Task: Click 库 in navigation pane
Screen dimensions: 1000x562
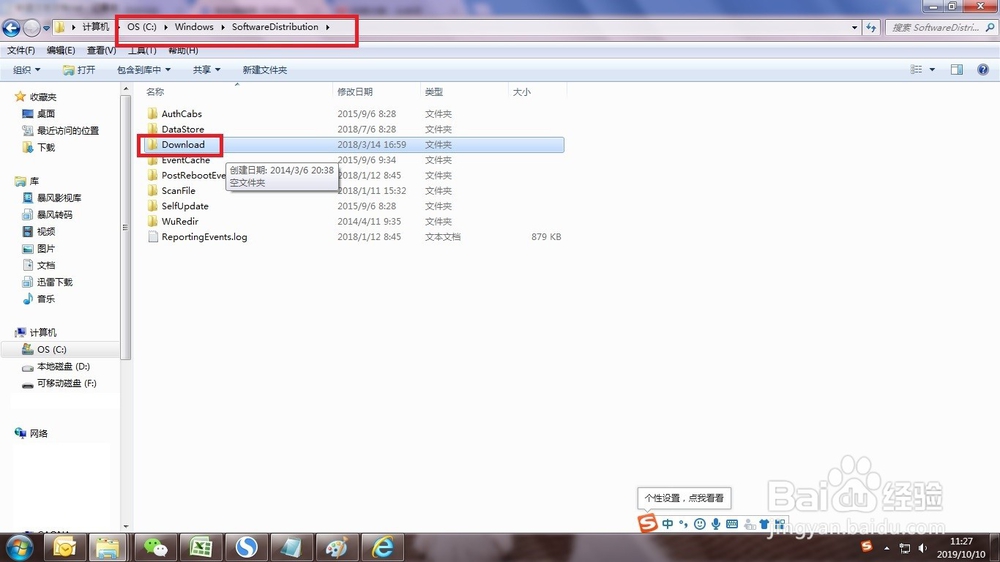Action: click(34, 181)
